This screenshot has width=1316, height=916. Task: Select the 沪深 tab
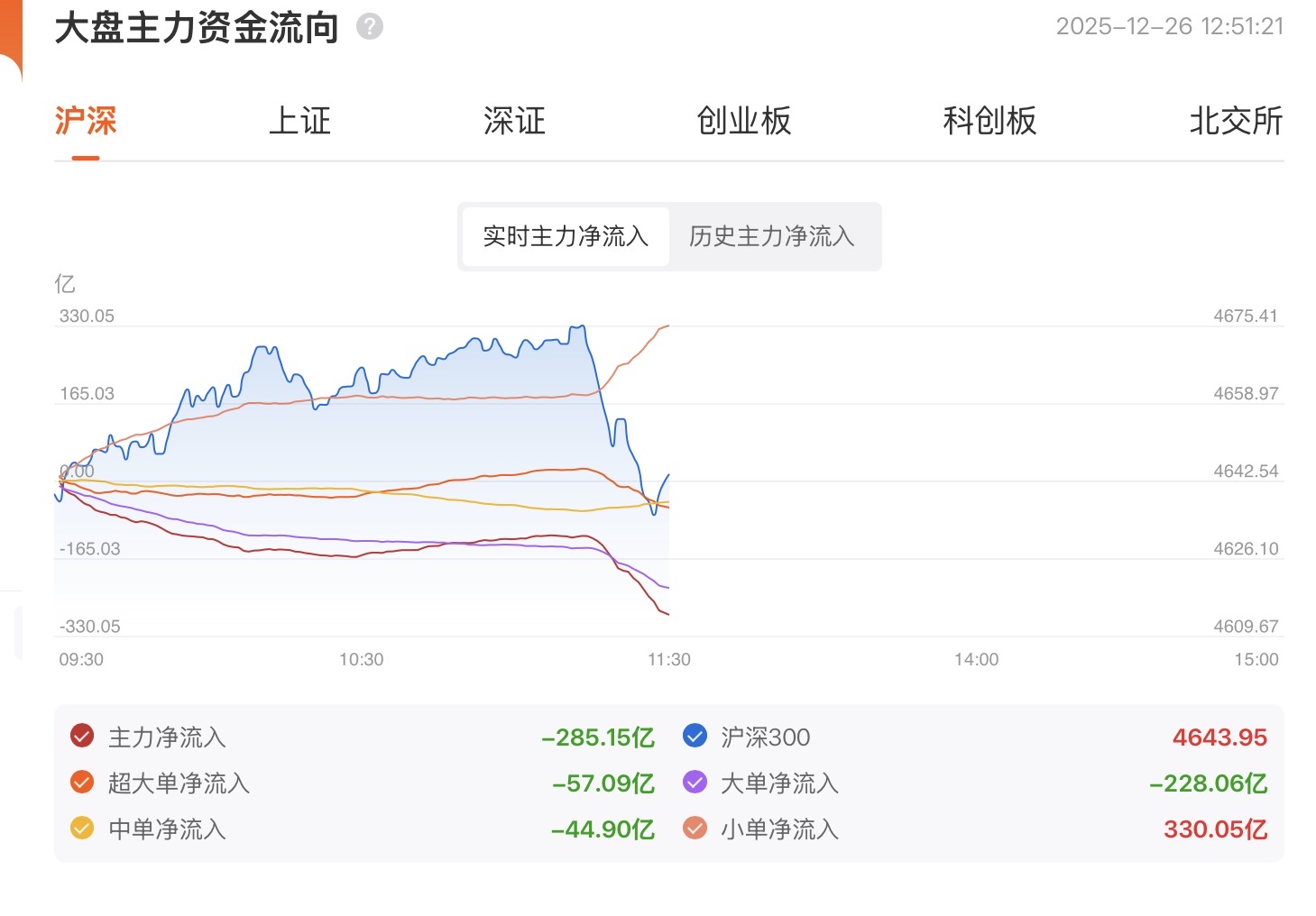point(86,121)
